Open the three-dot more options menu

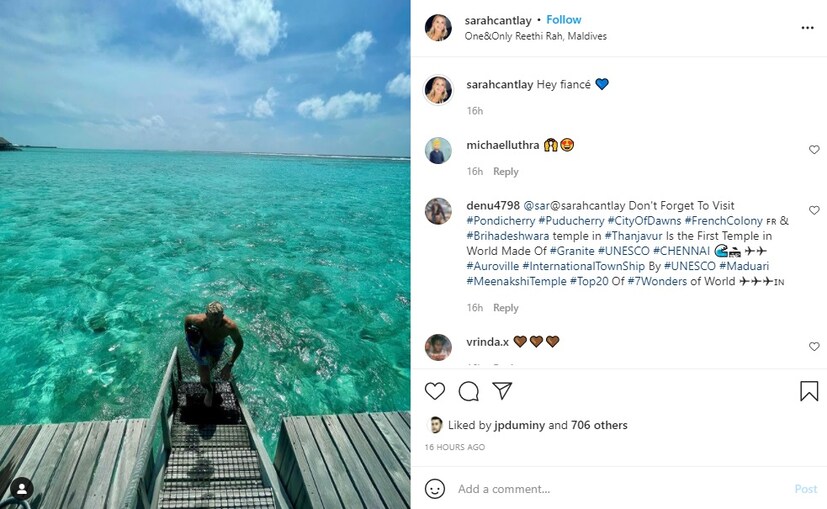807,28
